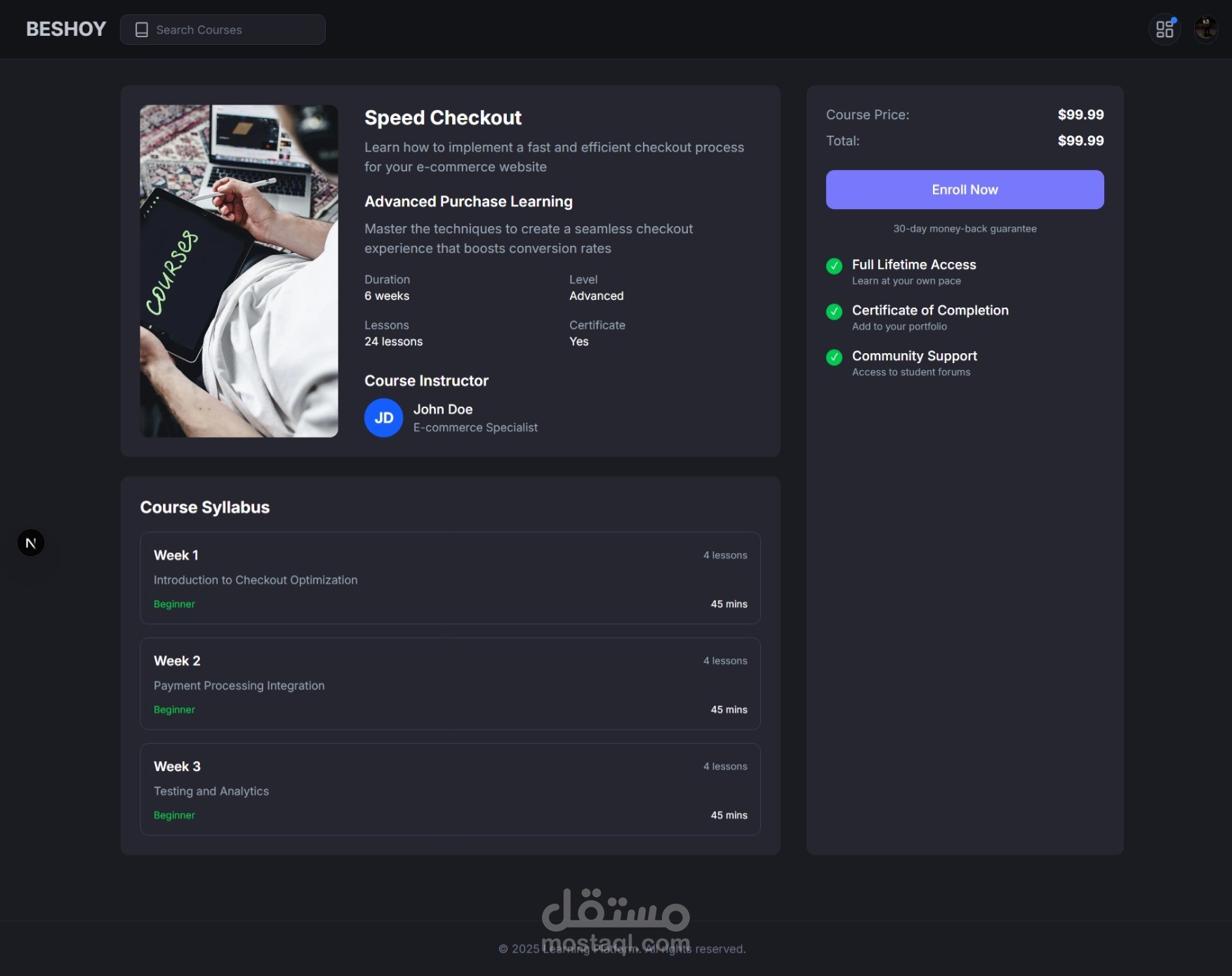The height and width of the screenshot is (976, 1232).
Task: Click the Access to student forums text
Action: 911,372
